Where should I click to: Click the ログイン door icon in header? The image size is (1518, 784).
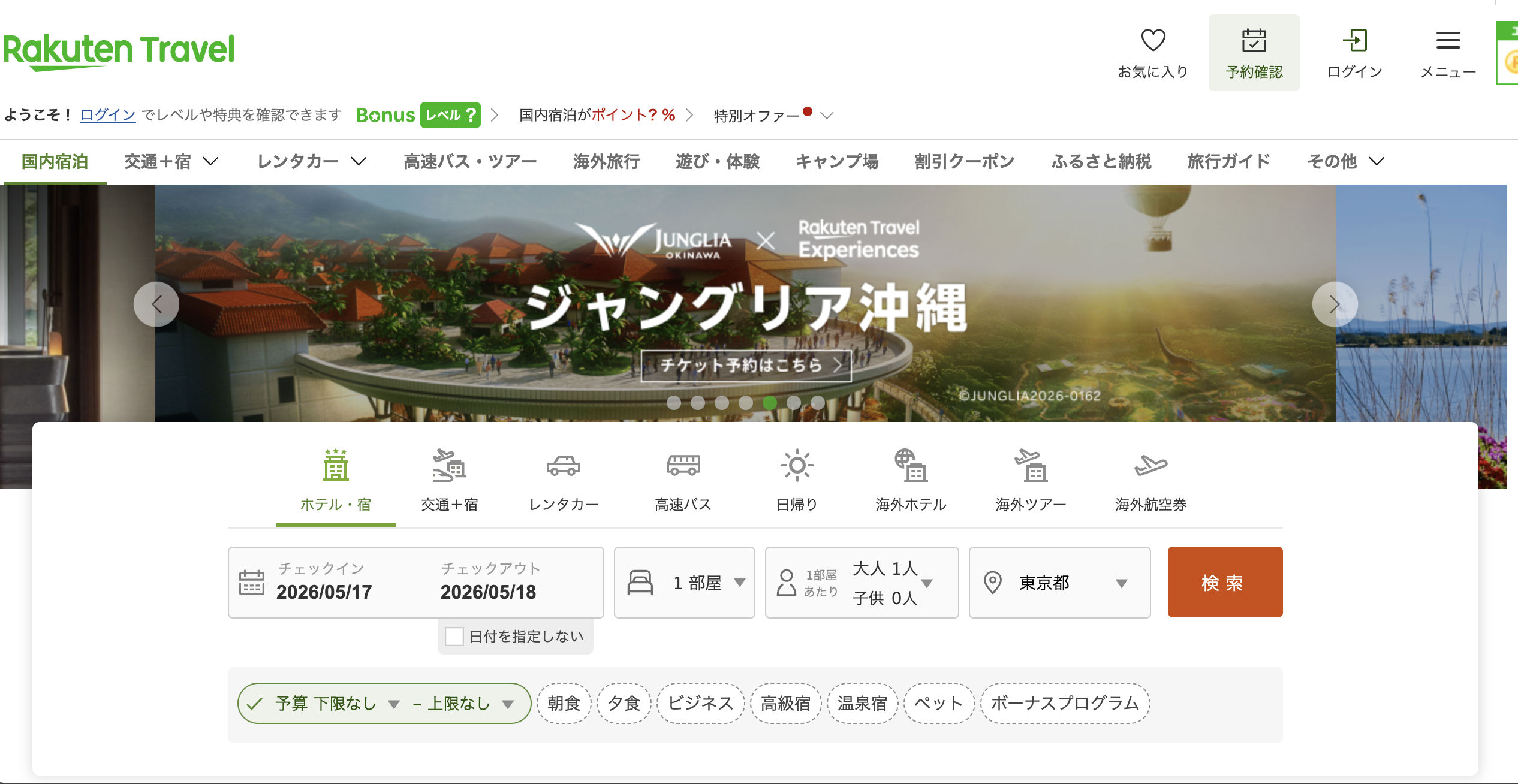tap(1355, 41)
